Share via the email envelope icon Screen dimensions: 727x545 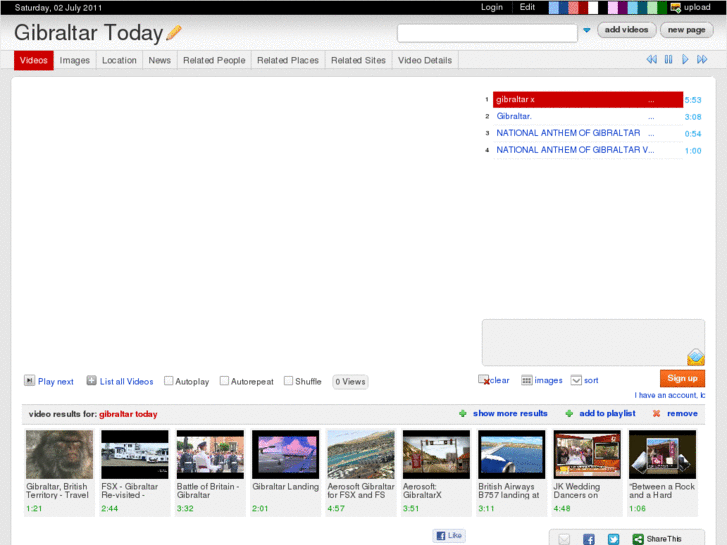coord(564,539)
